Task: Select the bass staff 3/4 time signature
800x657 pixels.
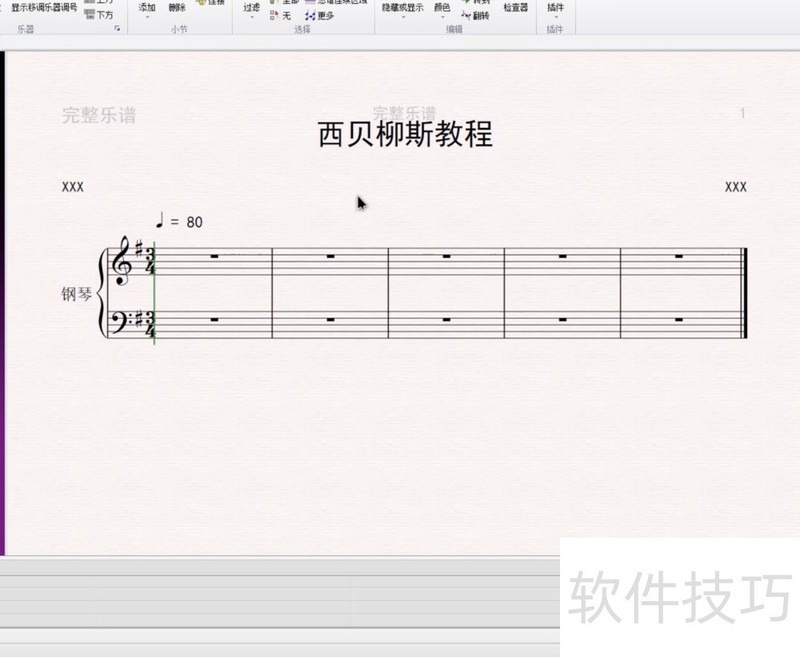Action: (x=150, y=324)
